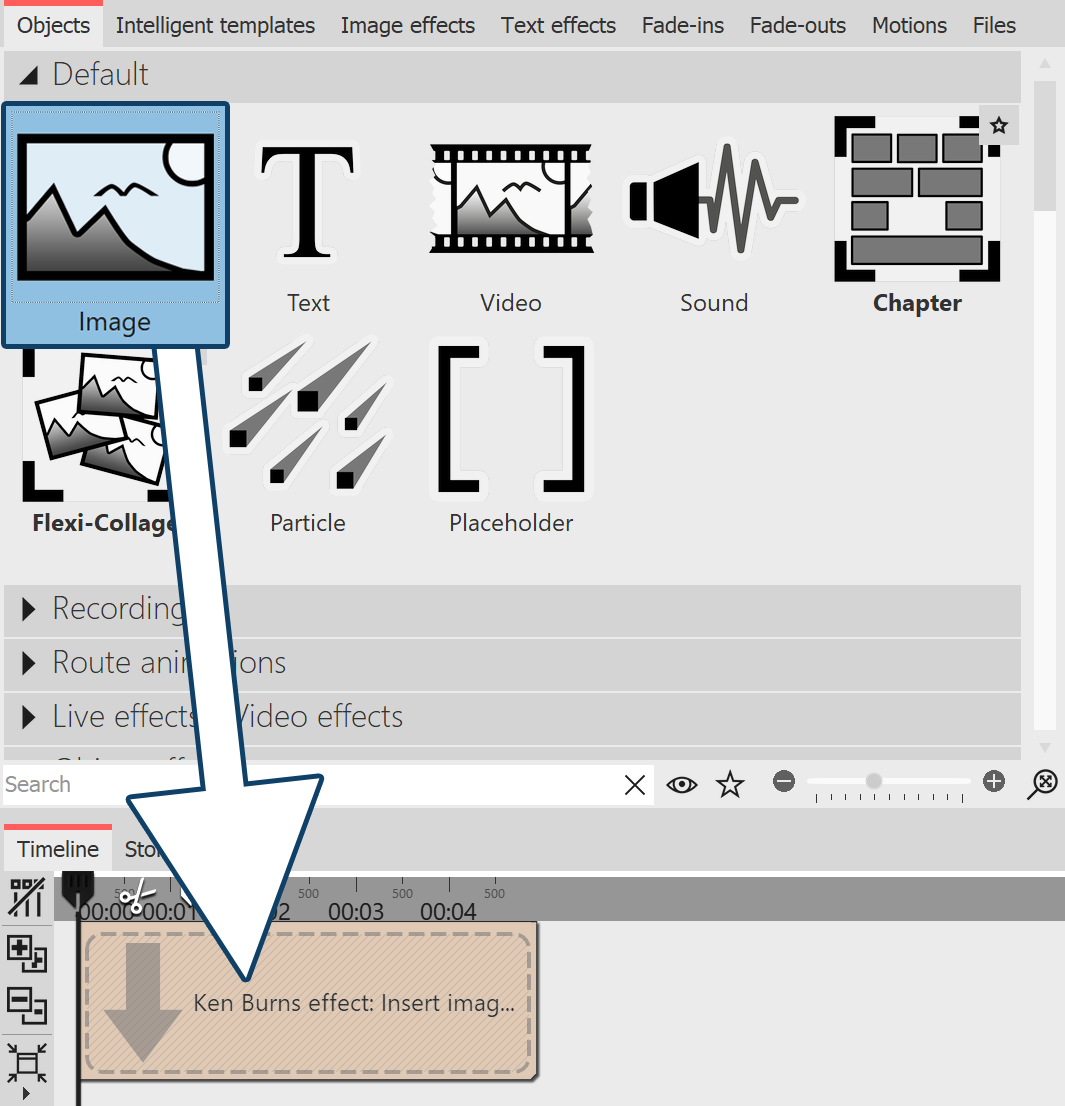
Task: Click the timeline snap/grid toggle icon
Action: click(27, 898)
